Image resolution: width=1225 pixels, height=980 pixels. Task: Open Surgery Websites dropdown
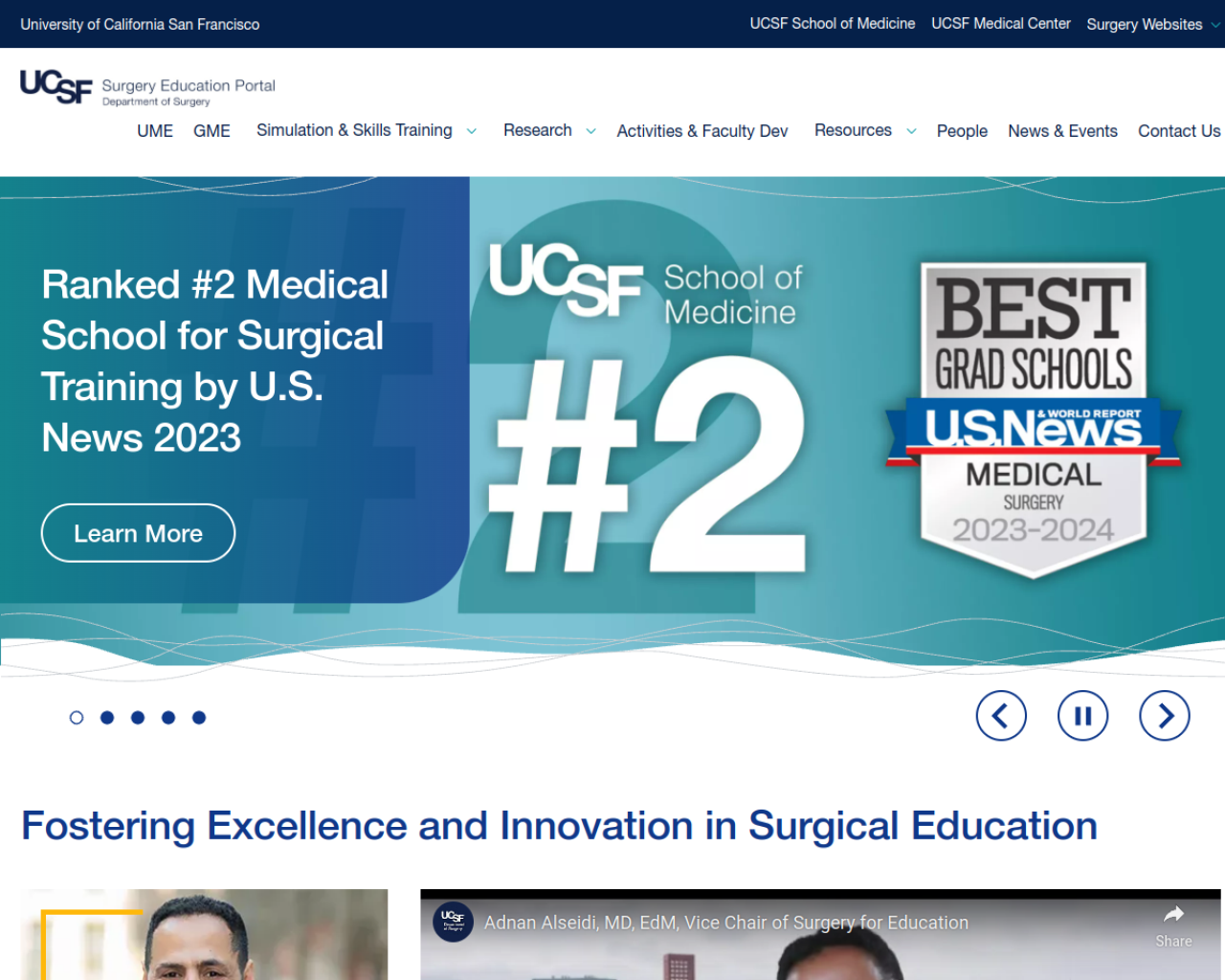coord(1152,24)
